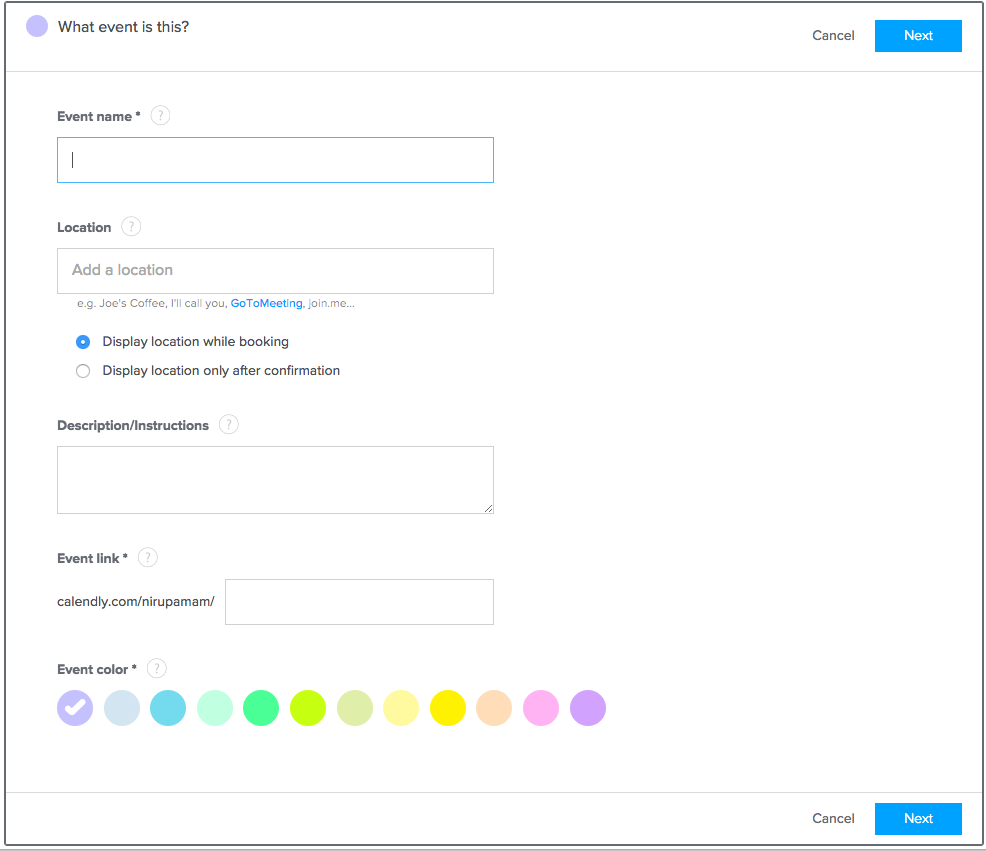Click the top Next button
The image size is (986, 851).
[x=918, y=36]
